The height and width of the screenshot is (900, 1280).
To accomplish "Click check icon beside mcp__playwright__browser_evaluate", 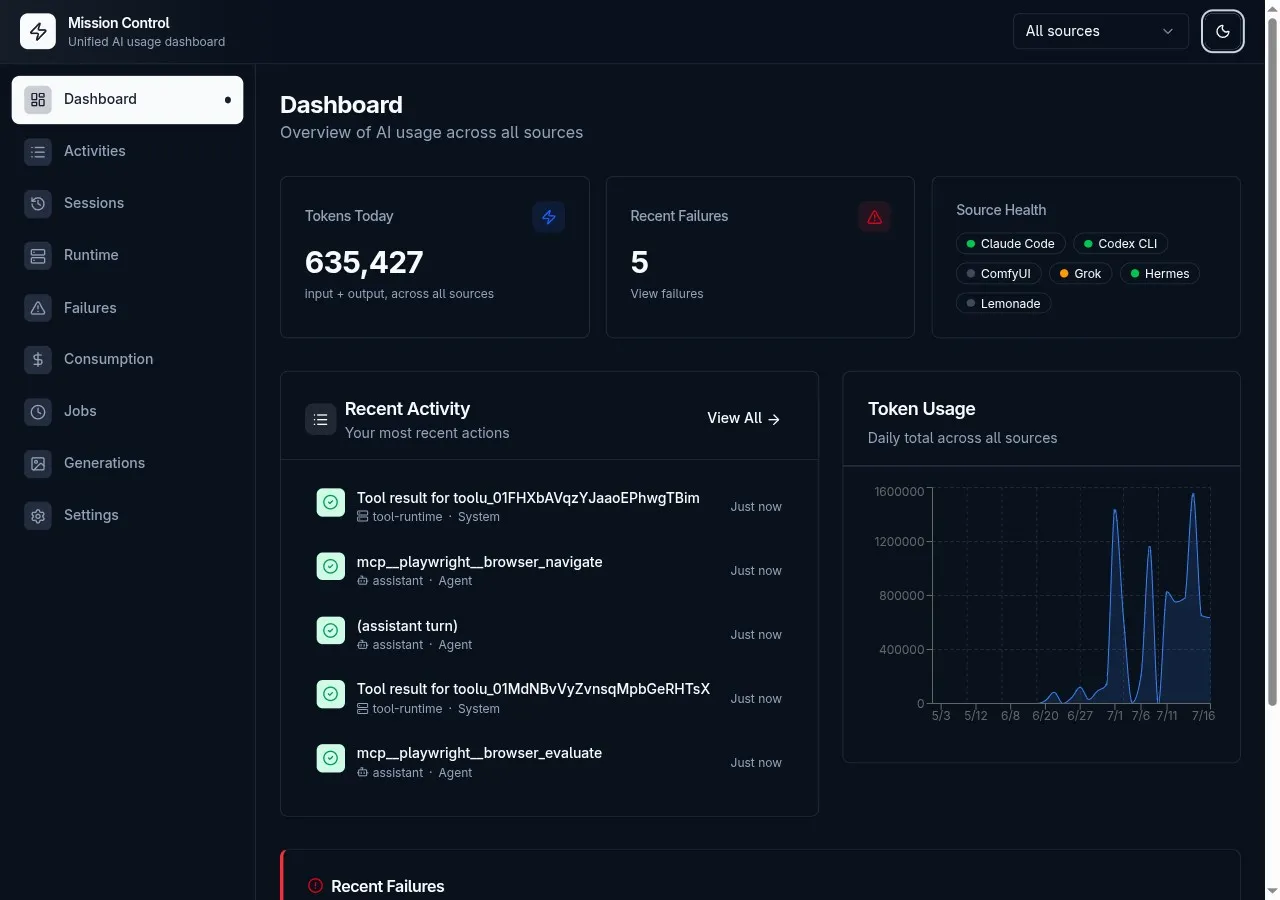I will tap(331, 759).
